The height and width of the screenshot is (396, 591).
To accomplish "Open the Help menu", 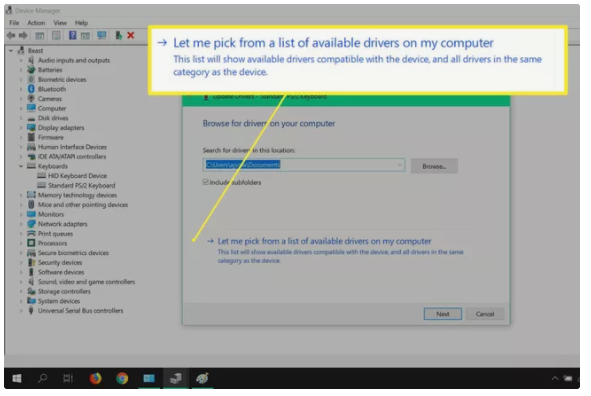I will pyautogui.click(x=81, y=23).
